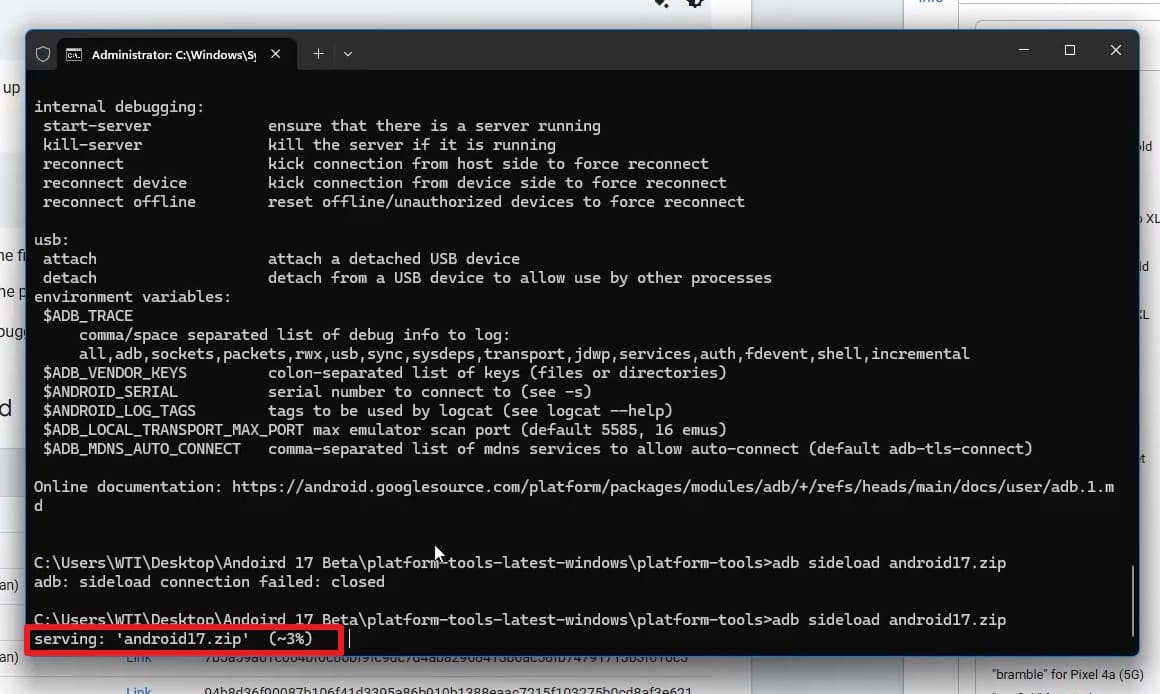This screenshot has height=694, width=1160.
Task: Close the terminal window
Action: (1116, 50)
